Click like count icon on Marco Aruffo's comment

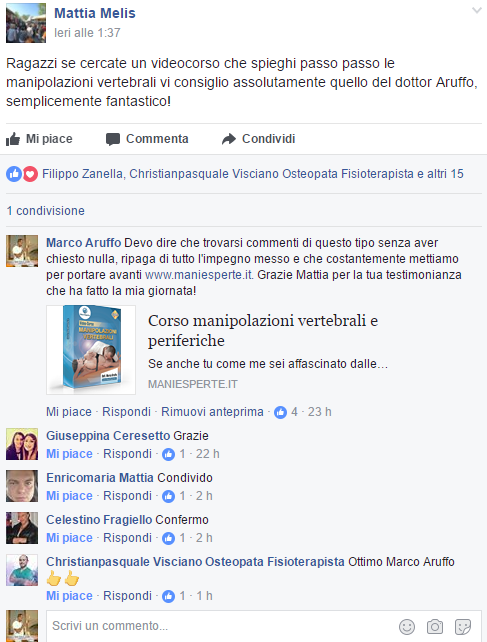coord(280,412)
